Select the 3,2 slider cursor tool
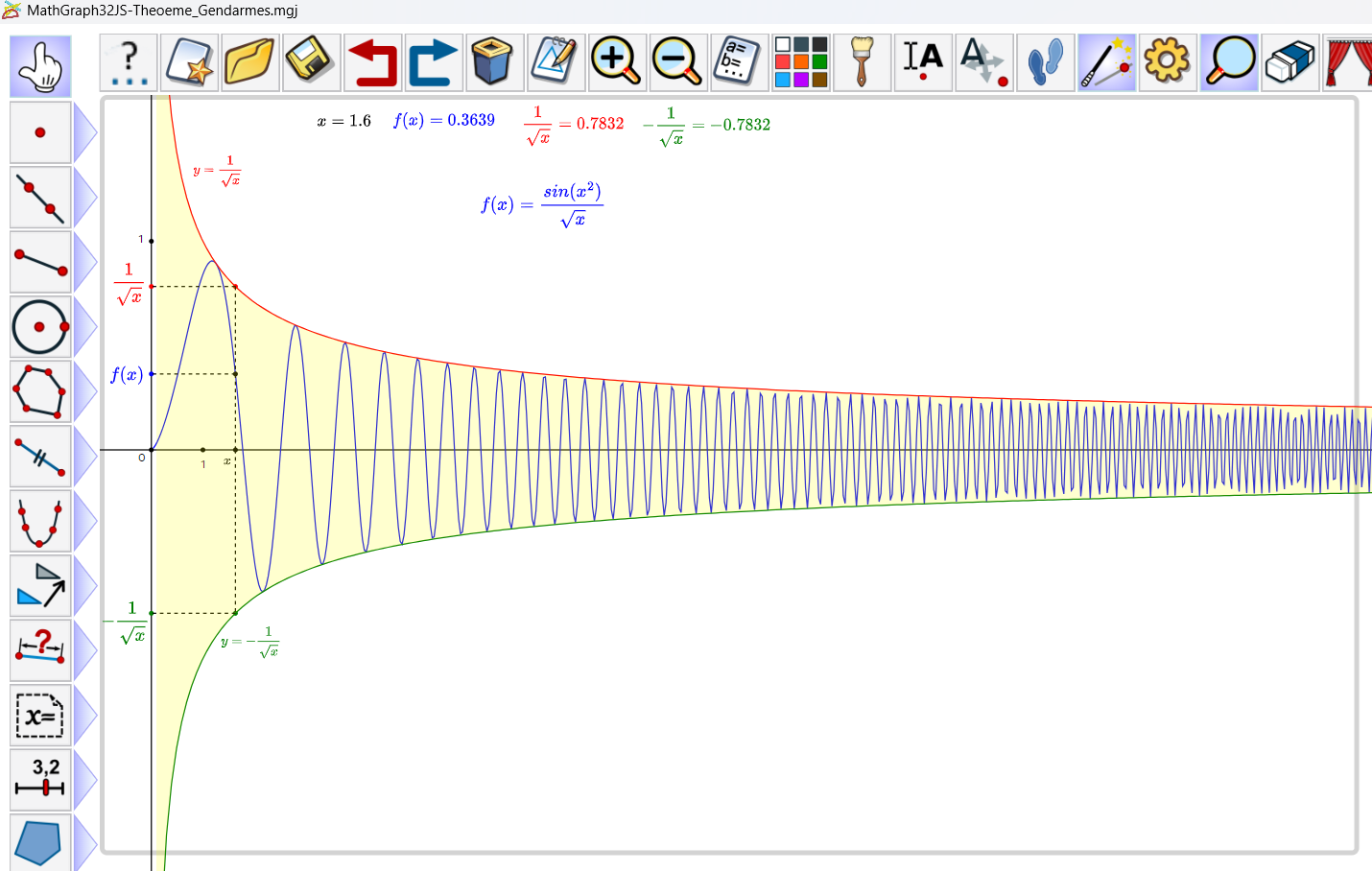This screenshot has width=1372, height=871. 40,780
